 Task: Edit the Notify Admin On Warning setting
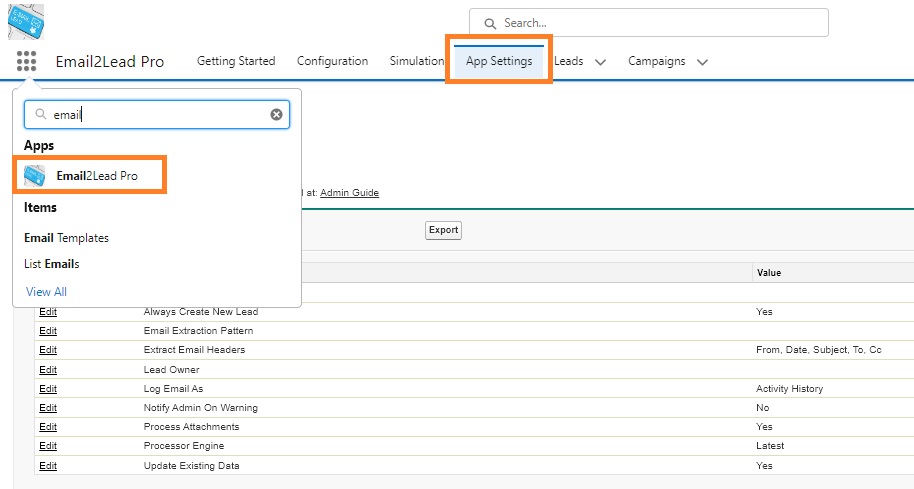point(48,408)
